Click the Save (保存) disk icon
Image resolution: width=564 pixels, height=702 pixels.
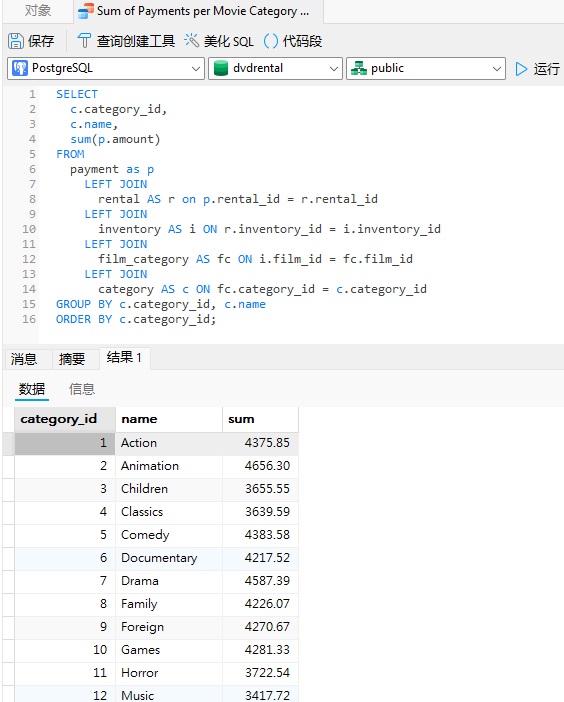point(16,41)
